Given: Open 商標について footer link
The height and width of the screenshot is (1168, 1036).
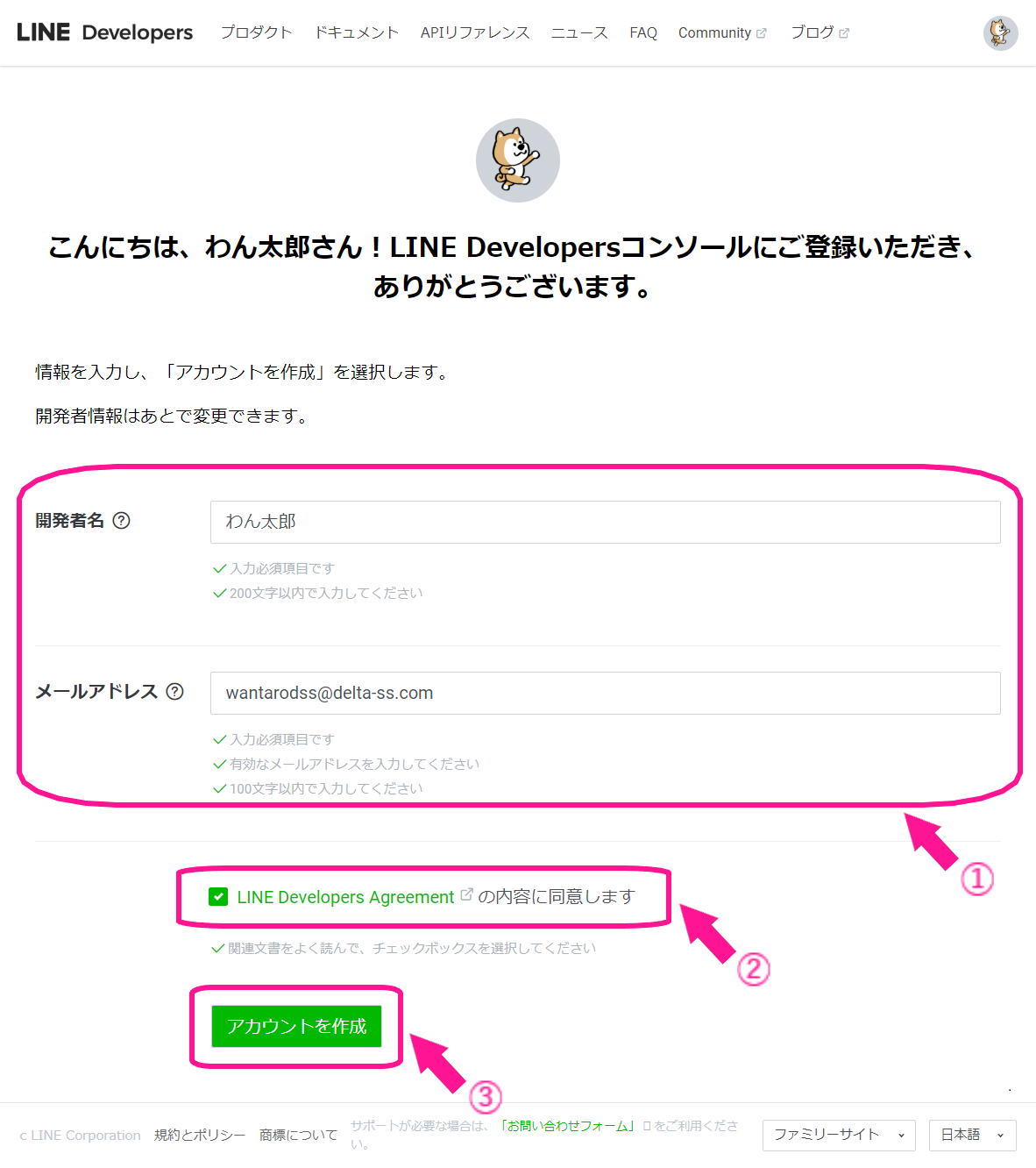Looking at the screenshot, I should pos(298,1135).
